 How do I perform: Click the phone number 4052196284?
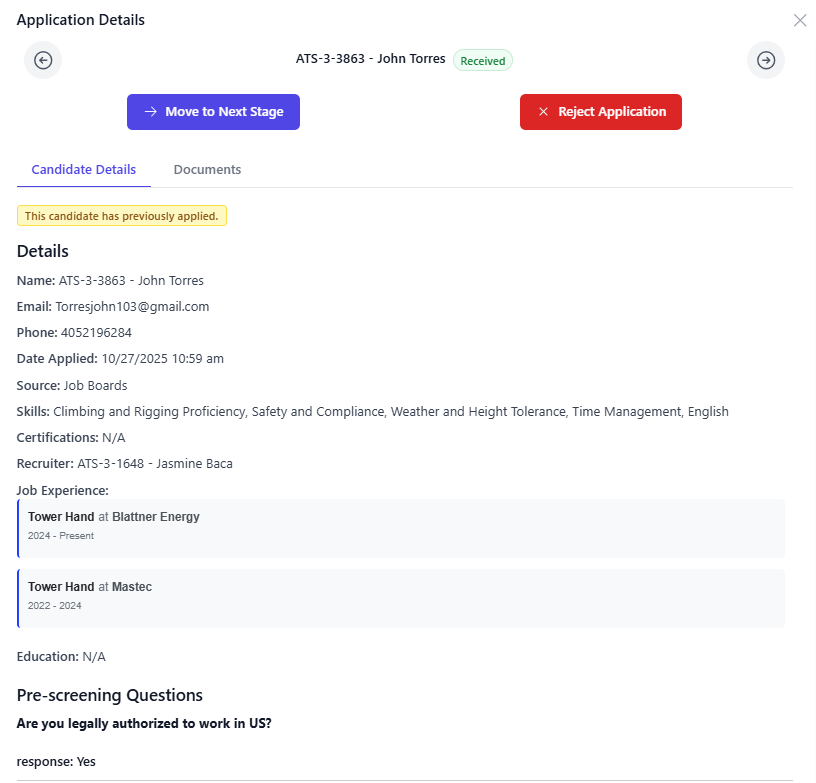pyautogui.click(x=96, y=333)
